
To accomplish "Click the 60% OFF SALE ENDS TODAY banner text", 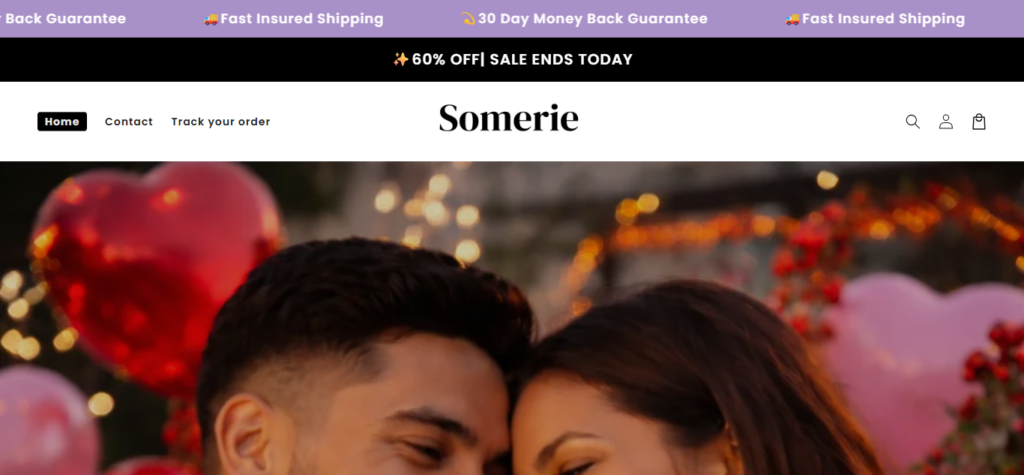I will point(522,59).
